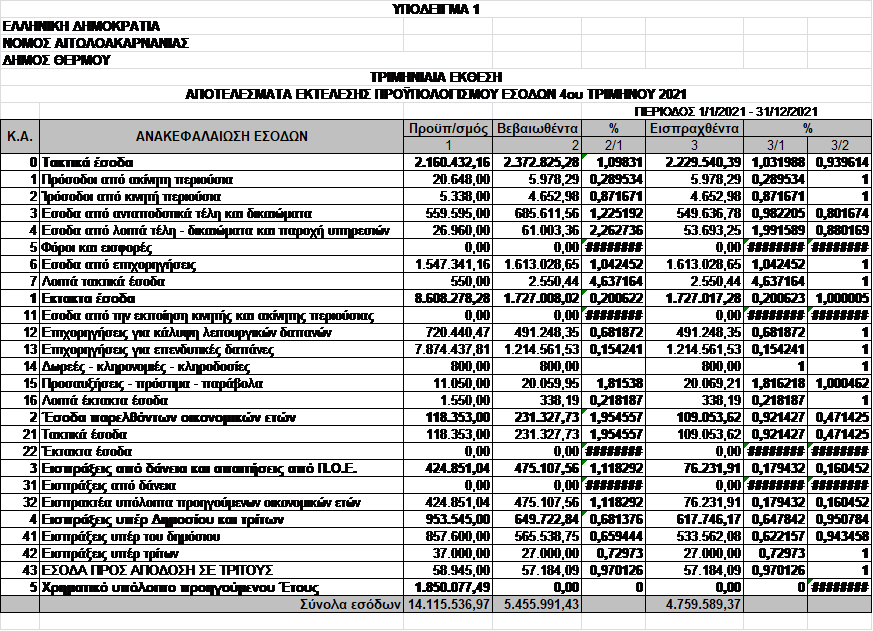Select the ΠΕΡΙΟΔΟΣ 1/1/2021 - 31/12/2021 cell
Viewport: 873px width, 631px height.
[727, 111]
